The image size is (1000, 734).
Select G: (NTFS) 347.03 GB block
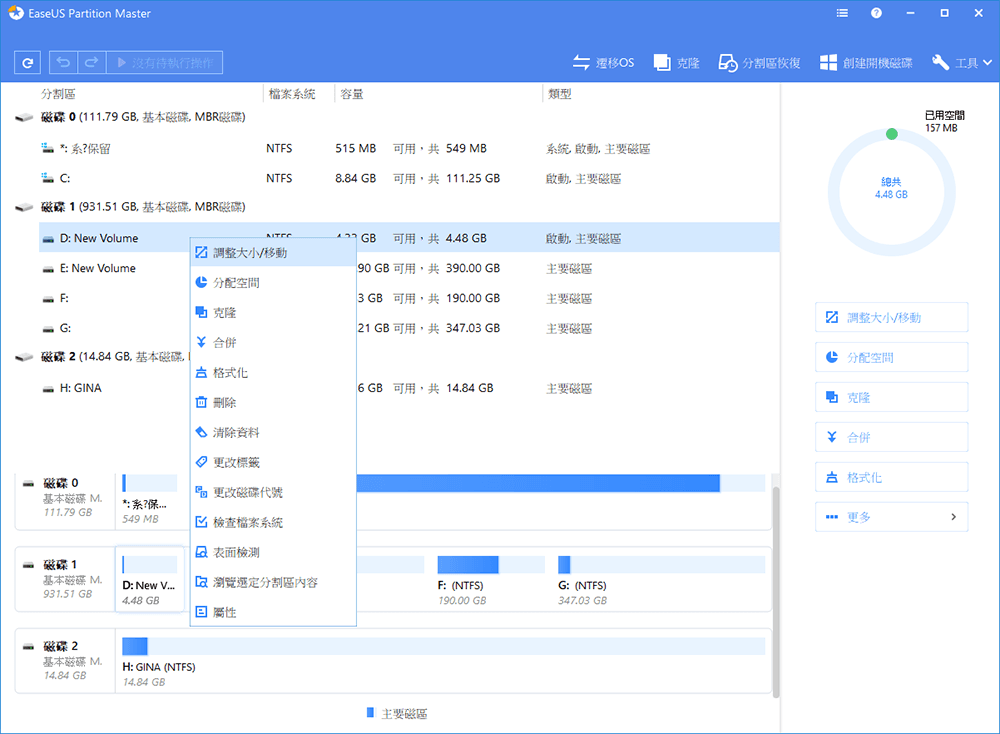pos(661,582)
